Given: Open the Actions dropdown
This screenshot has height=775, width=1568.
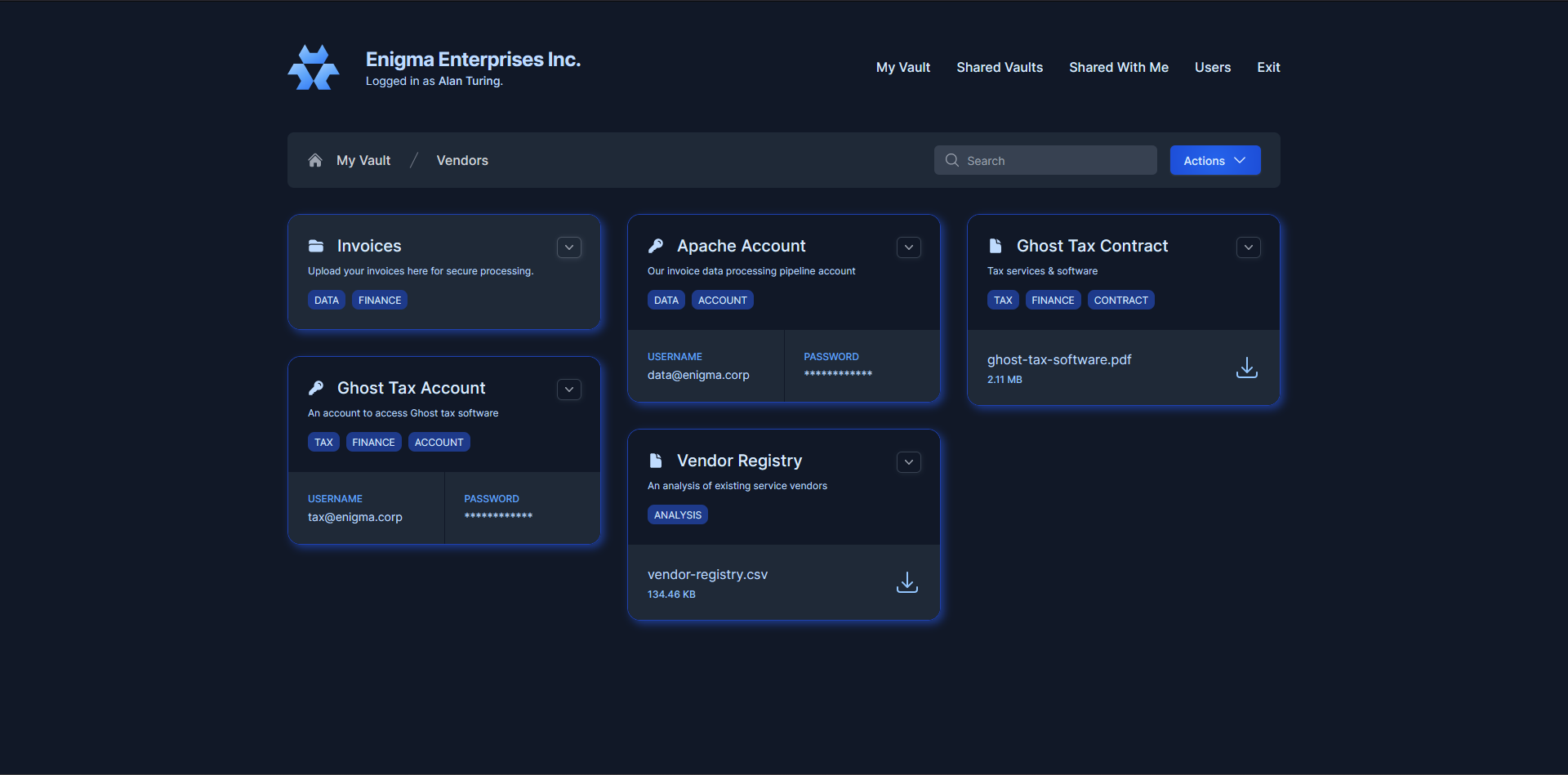Looking at the screenshot, I should (x=1215, y=160).
